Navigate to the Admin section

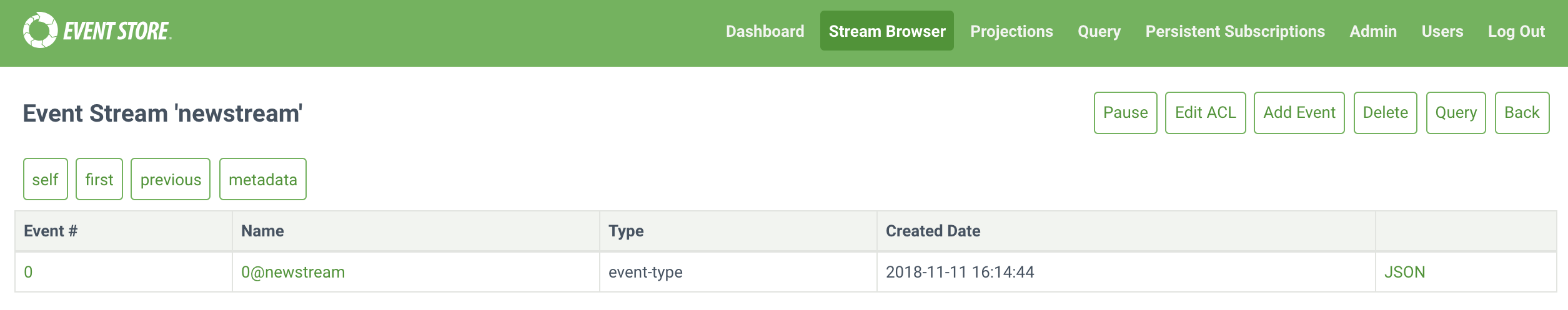1372,31
